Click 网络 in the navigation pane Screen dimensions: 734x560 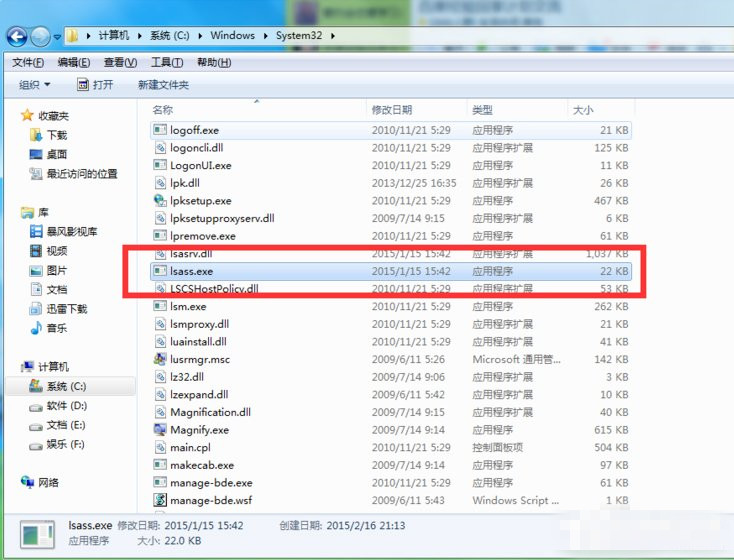click(48, 482)
